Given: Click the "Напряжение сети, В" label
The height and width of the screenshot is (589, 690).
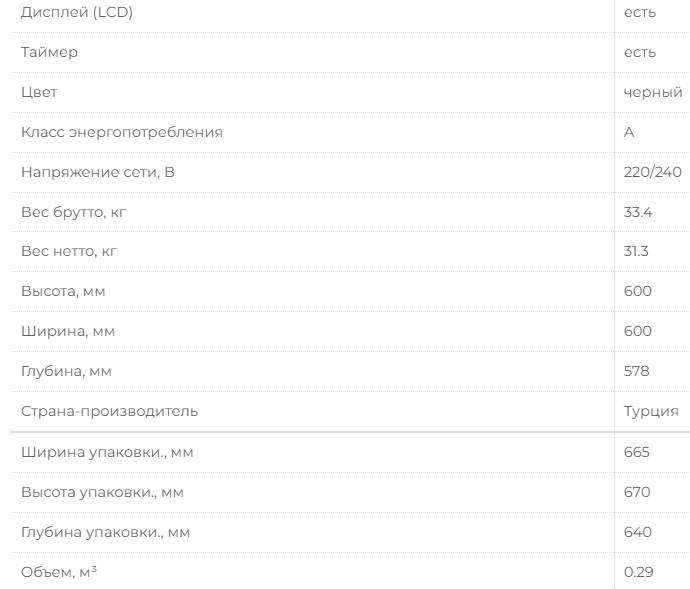Looking at the screenshot, I should (x=98, y=172).
